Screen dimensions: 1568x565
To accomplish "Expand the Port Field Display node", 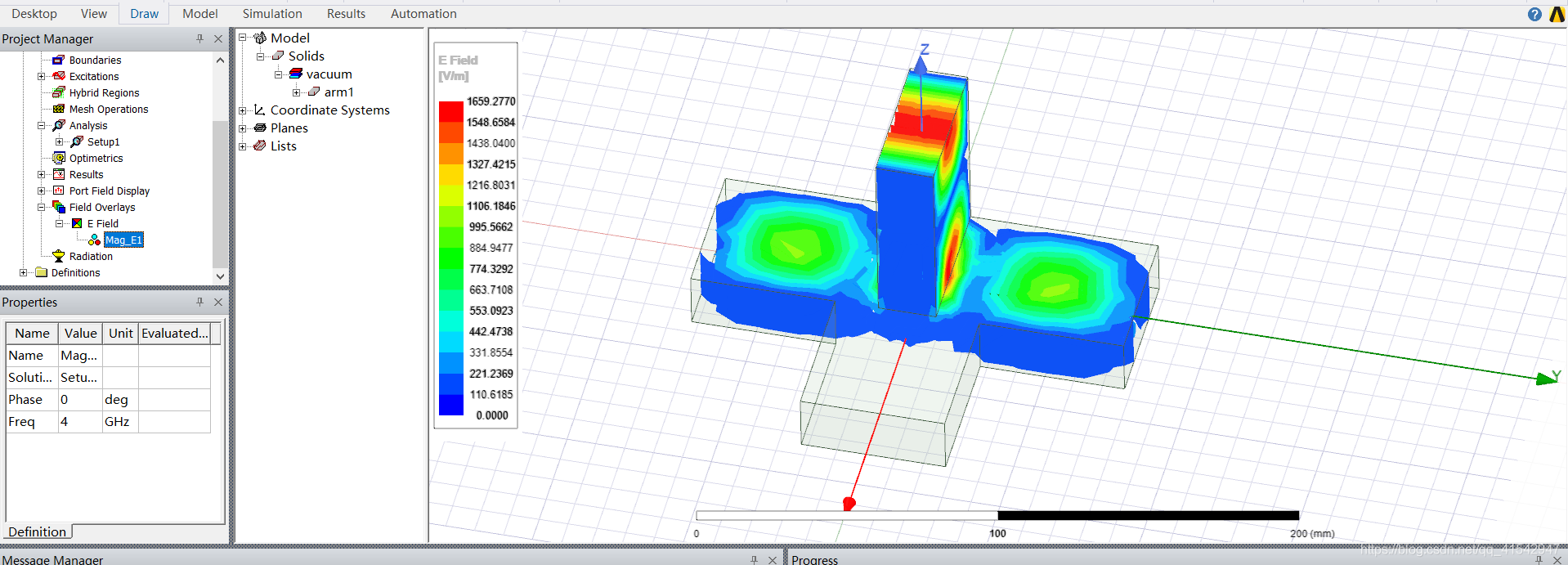I will tap(41, 191).
